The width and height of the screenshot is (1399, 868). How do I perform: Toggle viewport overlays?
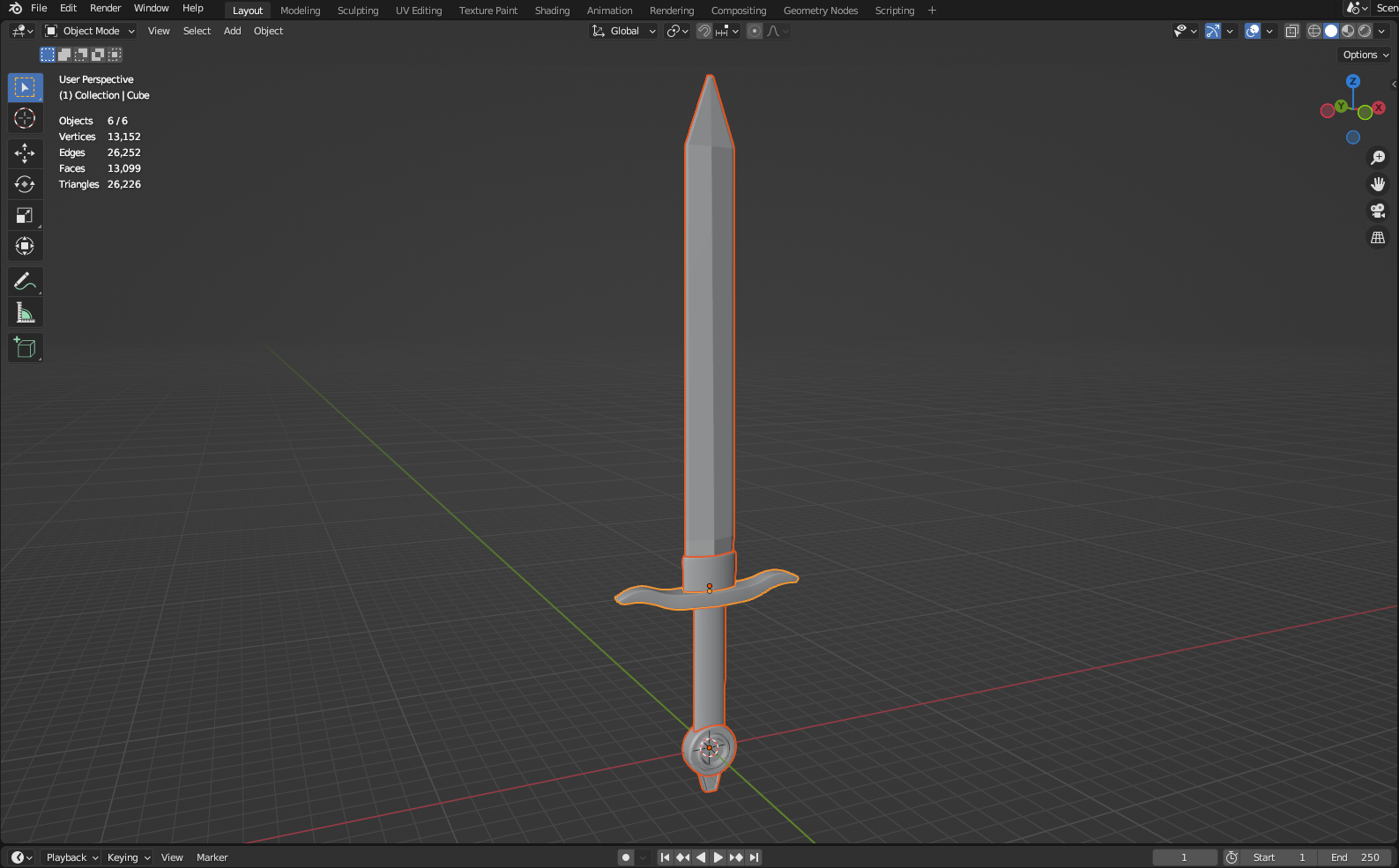click(x=1253, y=31)
